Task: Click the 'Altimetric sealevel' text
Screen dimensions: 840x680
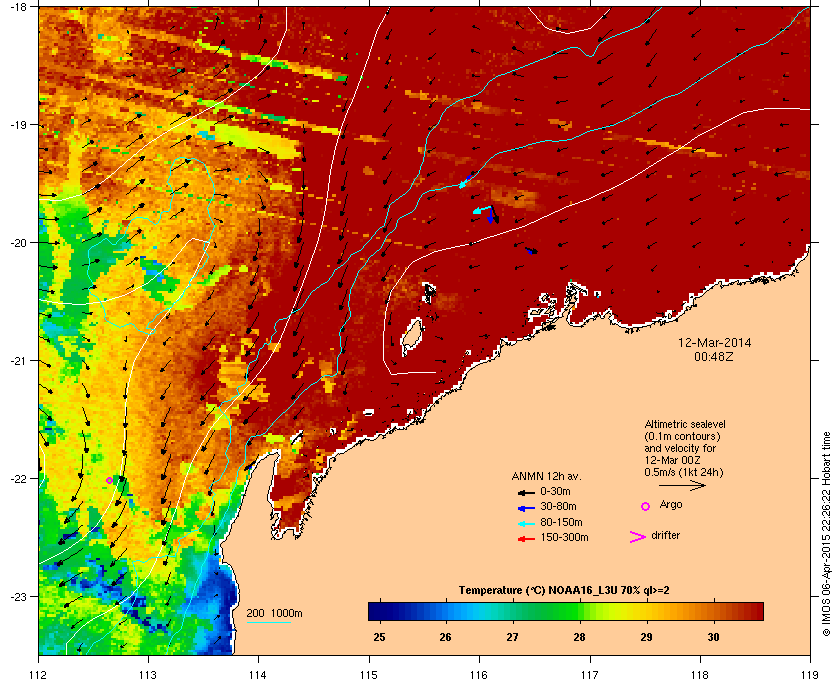Action: [x=685, y=424]
